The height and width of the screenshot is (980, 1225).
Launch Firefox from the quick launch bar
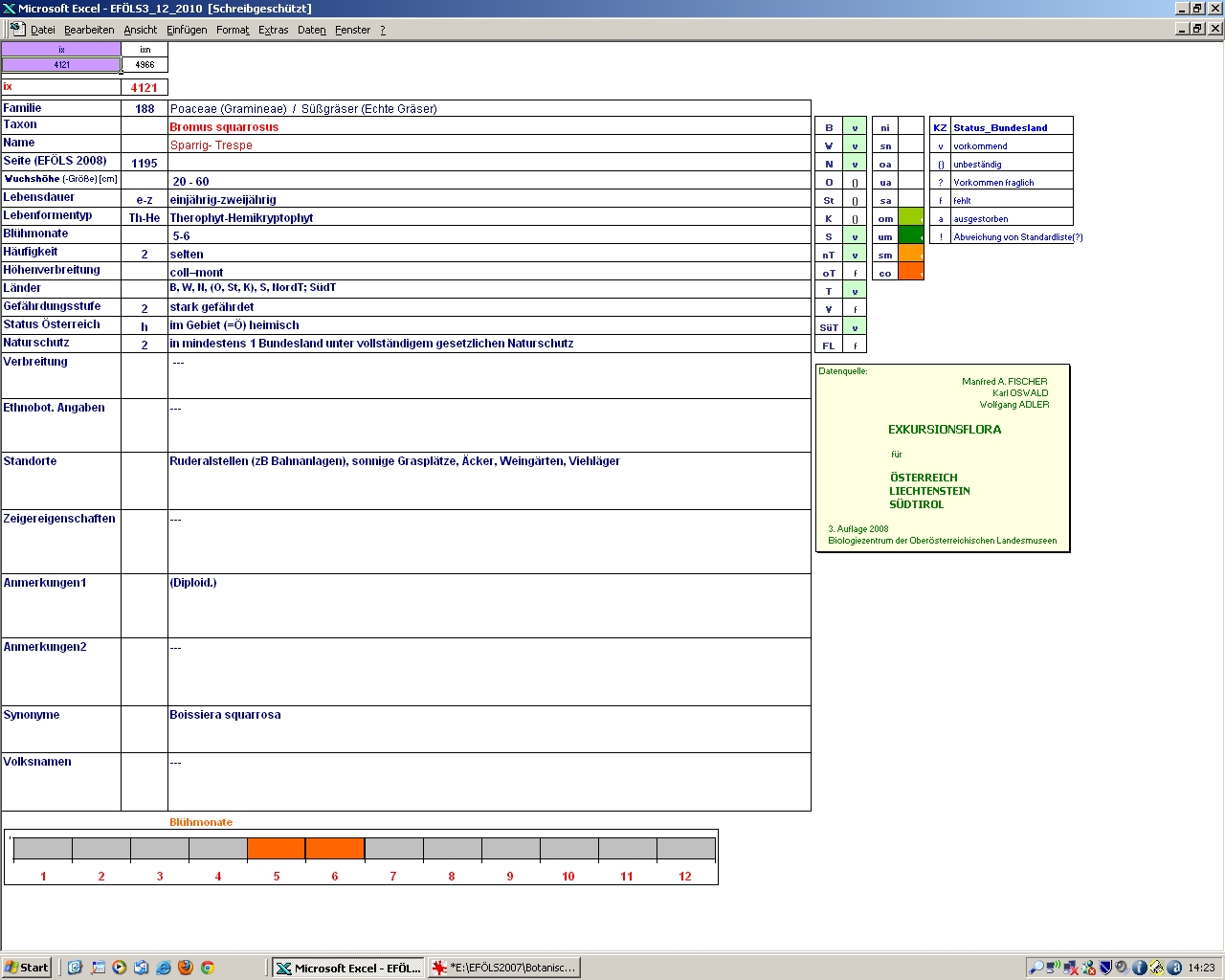[x=186, y=968]
